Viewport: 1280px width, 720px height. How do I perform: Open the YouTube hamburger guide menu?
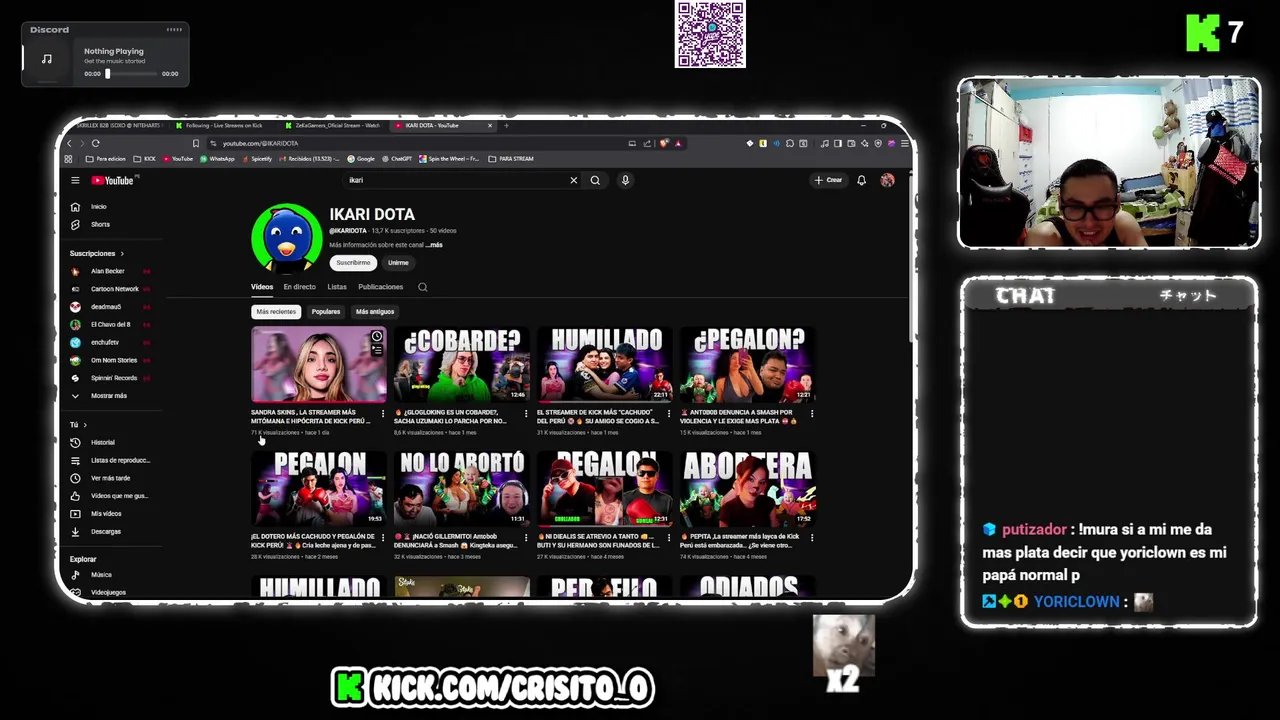pyautogui.click(x=75, y=180)
